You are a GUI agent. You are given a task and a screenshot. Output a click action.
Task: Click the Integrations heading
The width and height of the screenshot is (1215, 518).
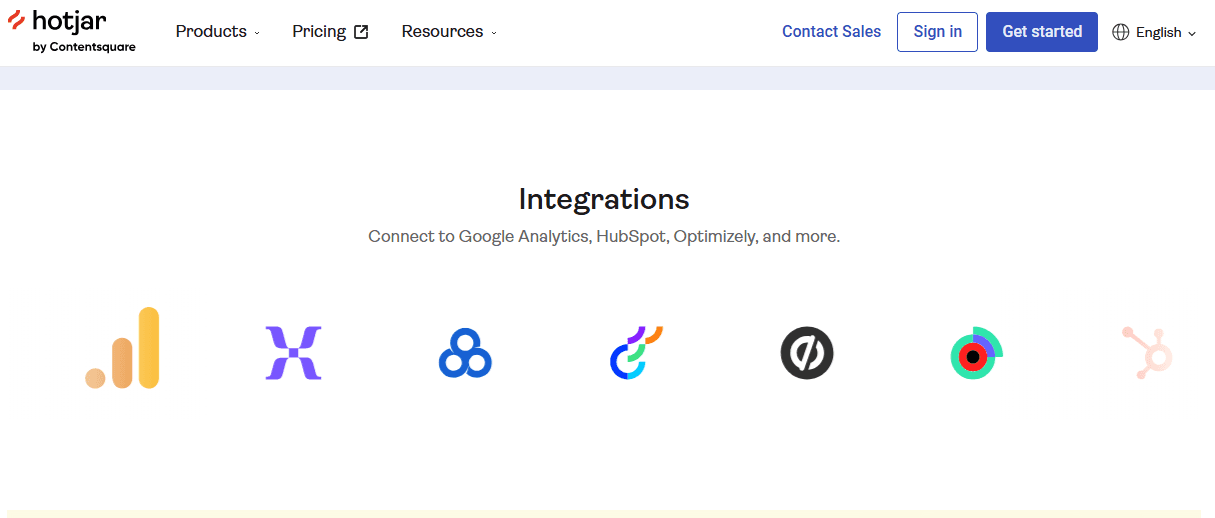pyautogui.click(x=604, y=199)
